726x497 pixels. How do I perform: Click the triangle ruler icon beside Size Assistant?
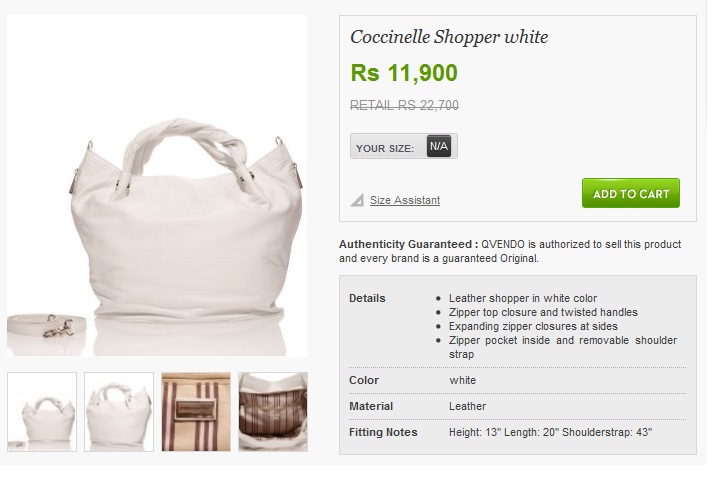(357, 200)
